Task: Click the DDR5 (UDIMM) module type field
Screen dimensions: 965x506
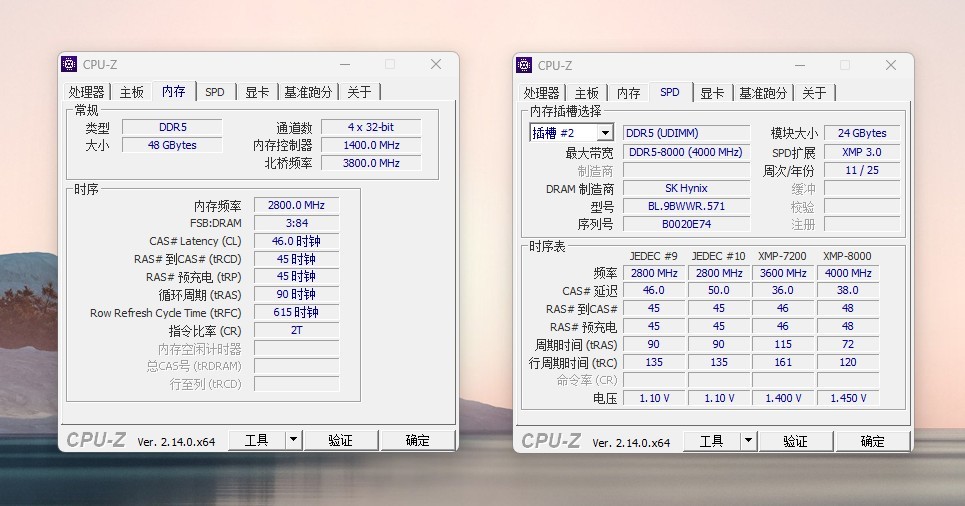Action: [x=686, y=133]
